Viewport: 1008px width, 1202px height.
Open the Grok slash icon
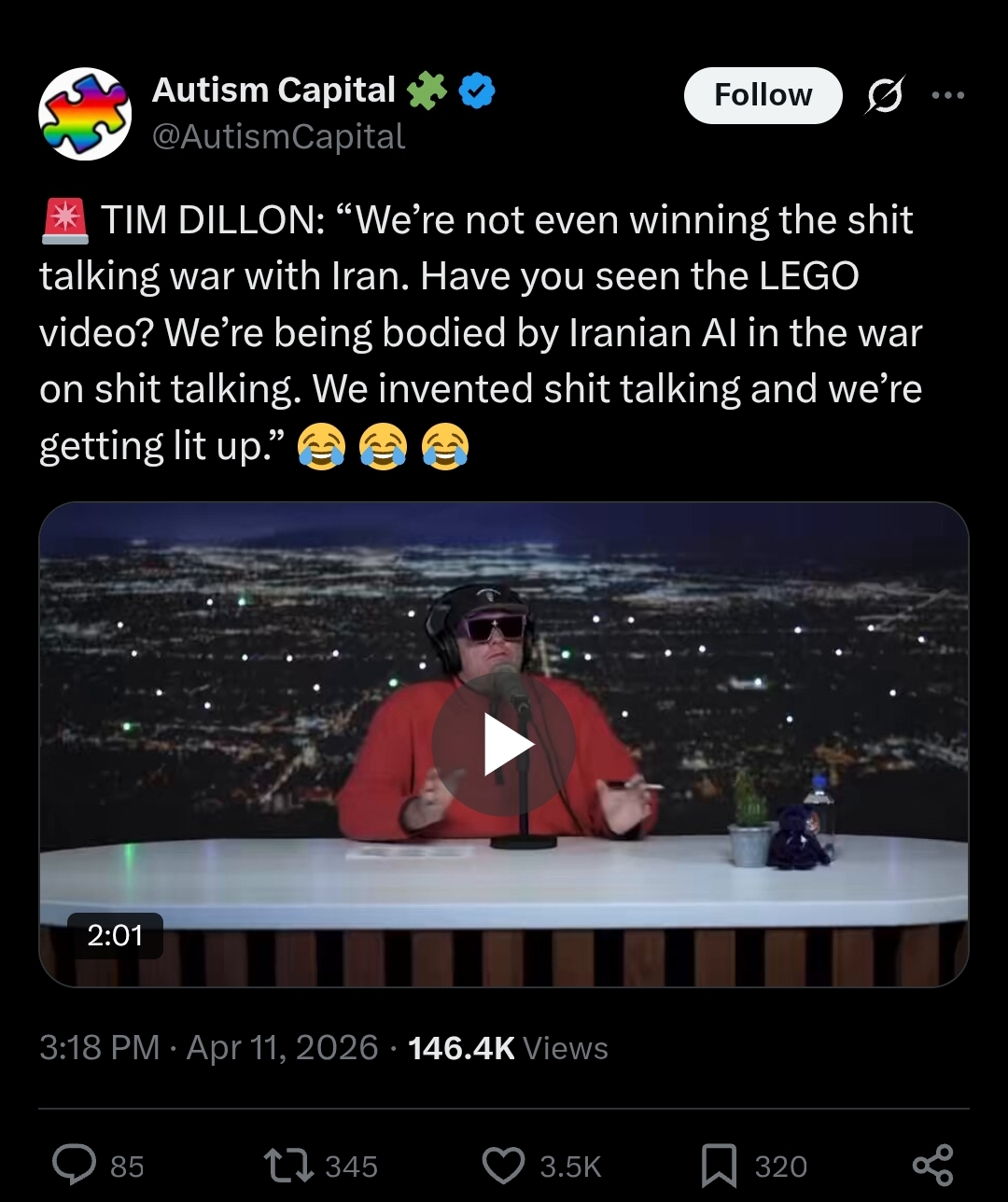coord(883,95)
